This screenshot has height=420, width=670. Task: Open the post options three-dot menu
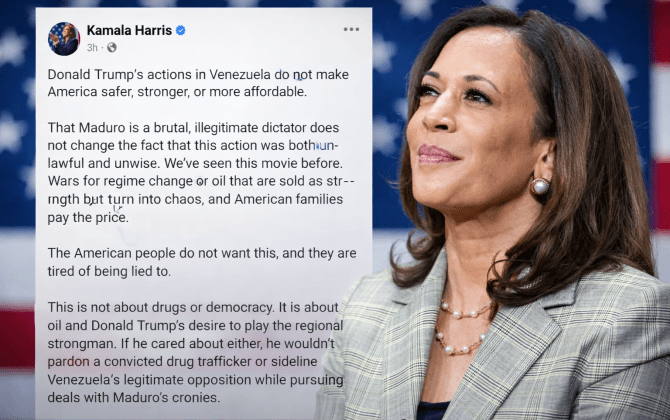pyautogui.click(x=351, y=29)
